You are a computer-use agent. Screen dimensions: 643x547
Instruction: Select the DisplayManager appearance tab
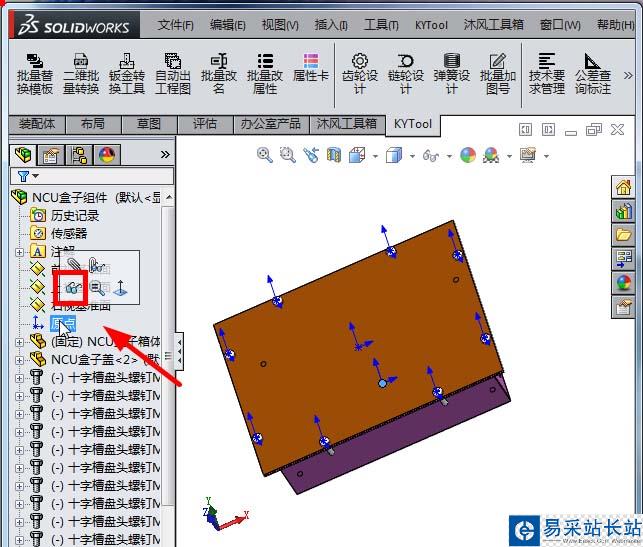[x=107, y=155]
